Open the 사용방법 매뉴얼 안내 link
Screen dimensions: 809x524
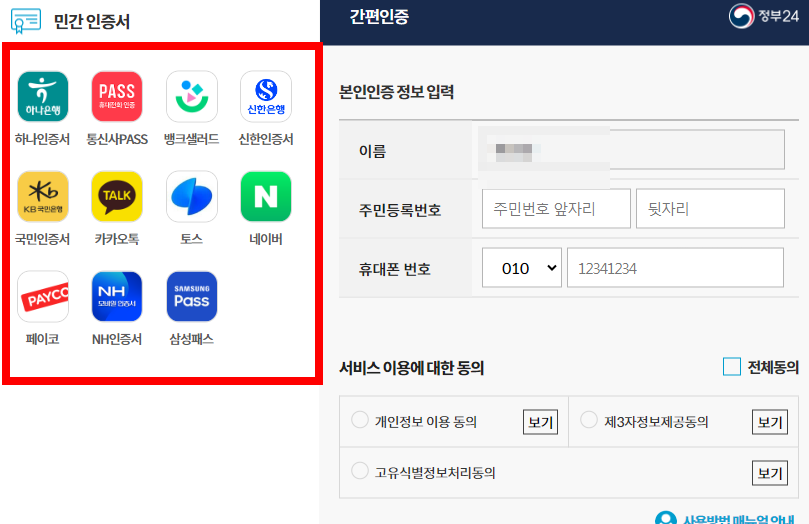coord(738,519)
